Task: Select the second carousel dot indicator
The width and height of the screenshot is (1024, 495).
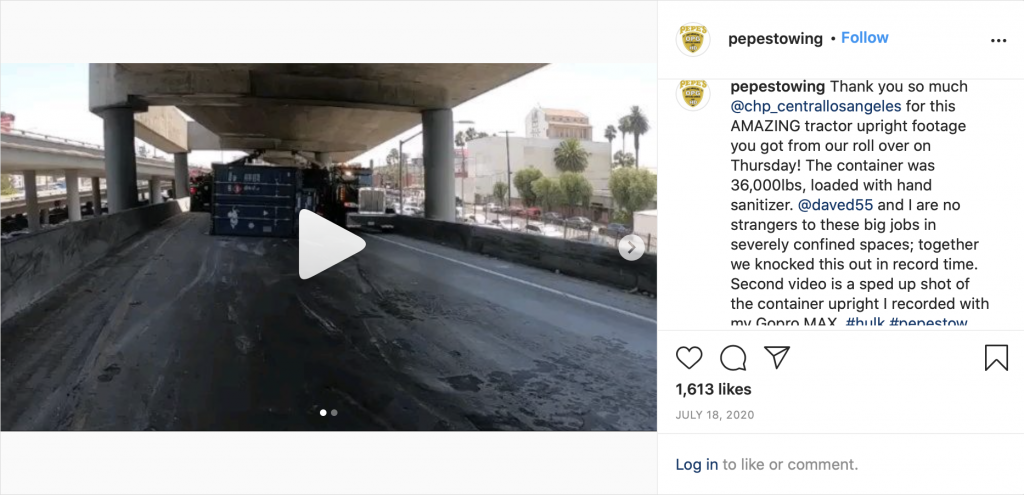Action: 334,413
